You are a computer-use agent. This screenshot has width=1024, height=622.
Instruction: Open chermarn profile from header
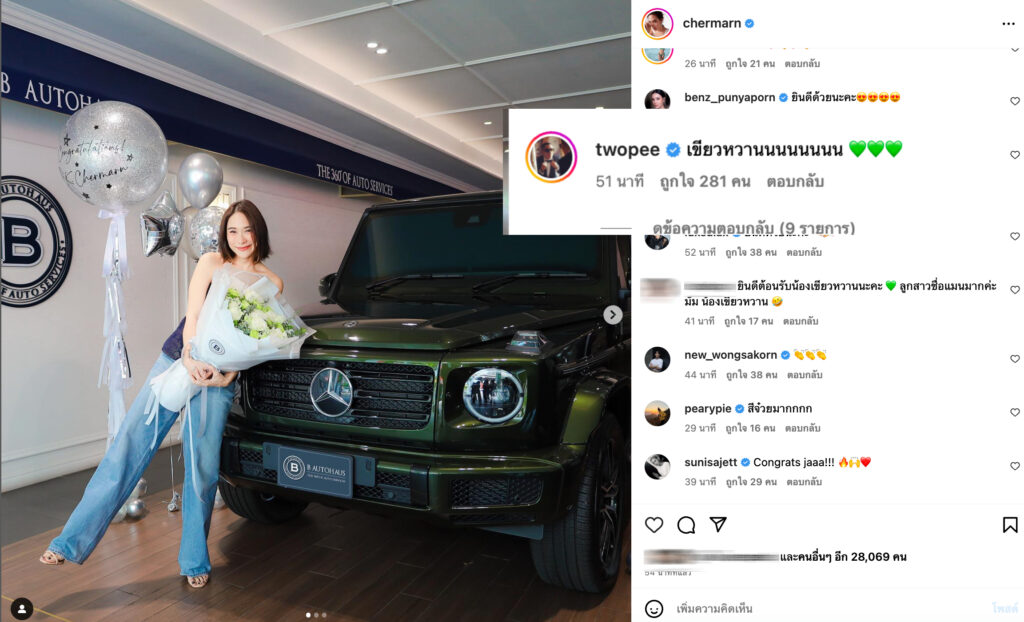[x=711, y=24]
